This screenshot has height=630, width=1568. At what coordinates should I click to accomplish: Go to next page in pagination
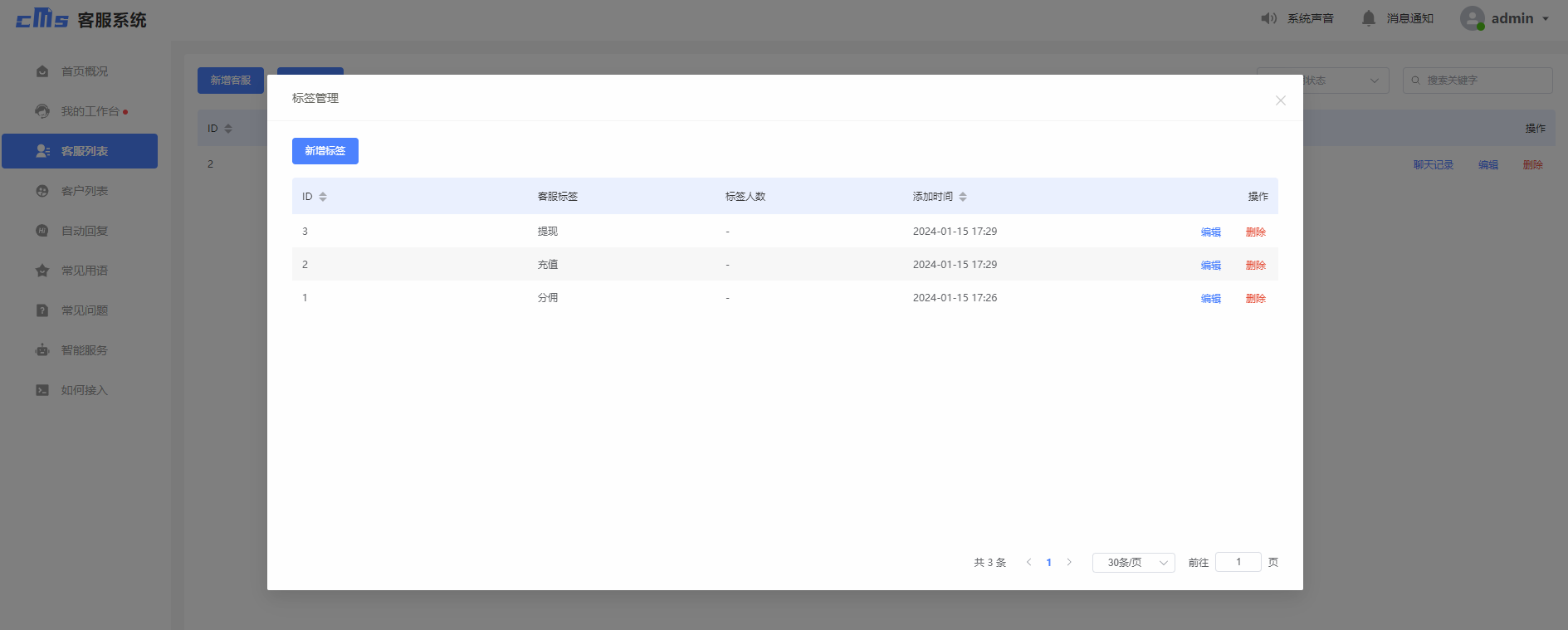(x=1069, y=562)
